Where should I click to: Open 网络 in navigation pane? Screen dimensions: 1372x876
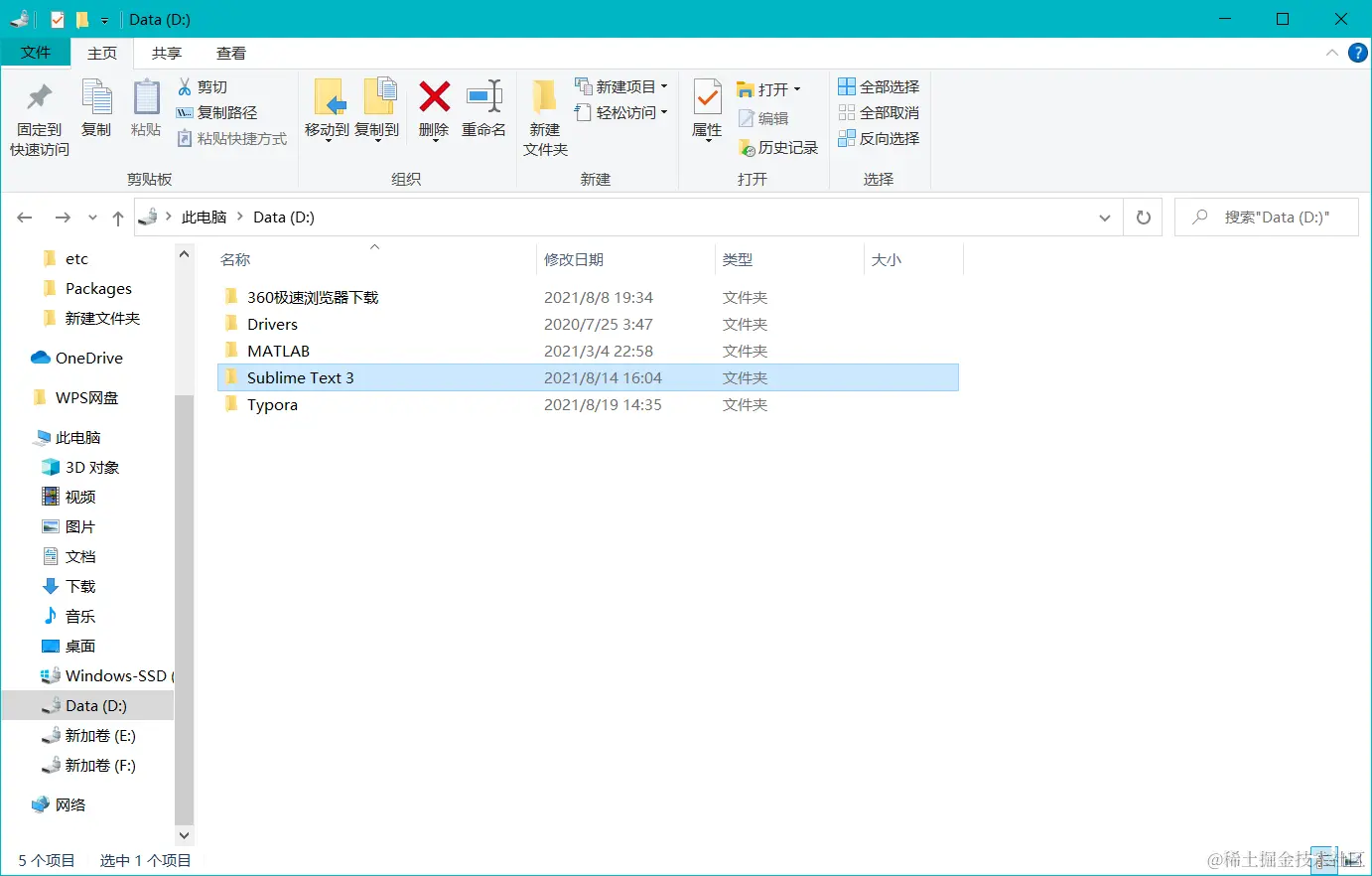[x=69, y=805]
